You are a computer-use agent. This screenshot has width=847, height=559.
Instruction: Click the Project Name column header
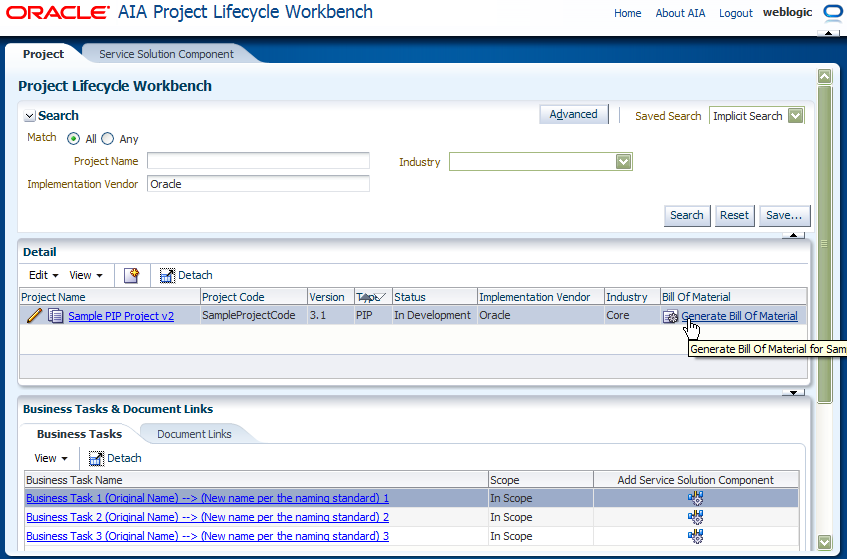click(x=110, y=297)
